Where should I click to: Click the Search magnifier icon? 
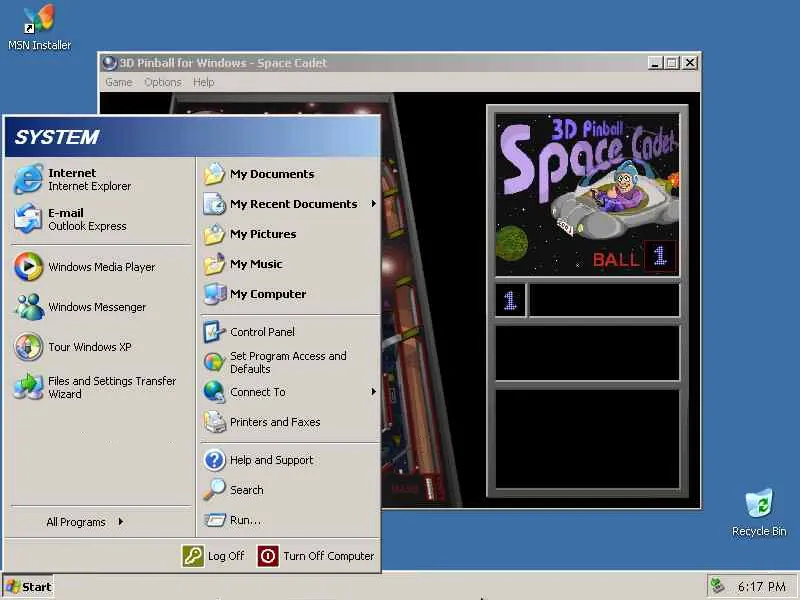(214, 490)
